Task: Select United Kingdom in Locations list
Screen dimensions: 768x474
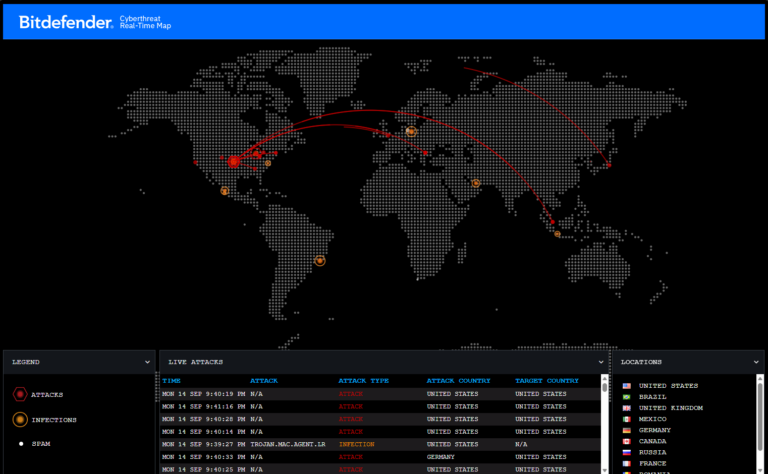Action: (671, 408)
